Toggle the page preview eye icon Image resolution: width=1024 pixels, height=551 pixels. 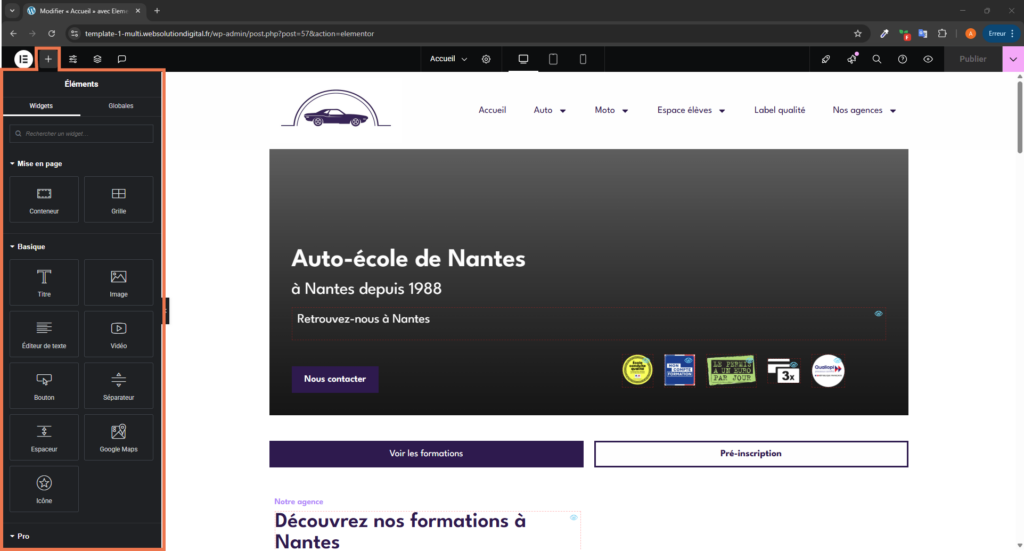tap(928, 59)
